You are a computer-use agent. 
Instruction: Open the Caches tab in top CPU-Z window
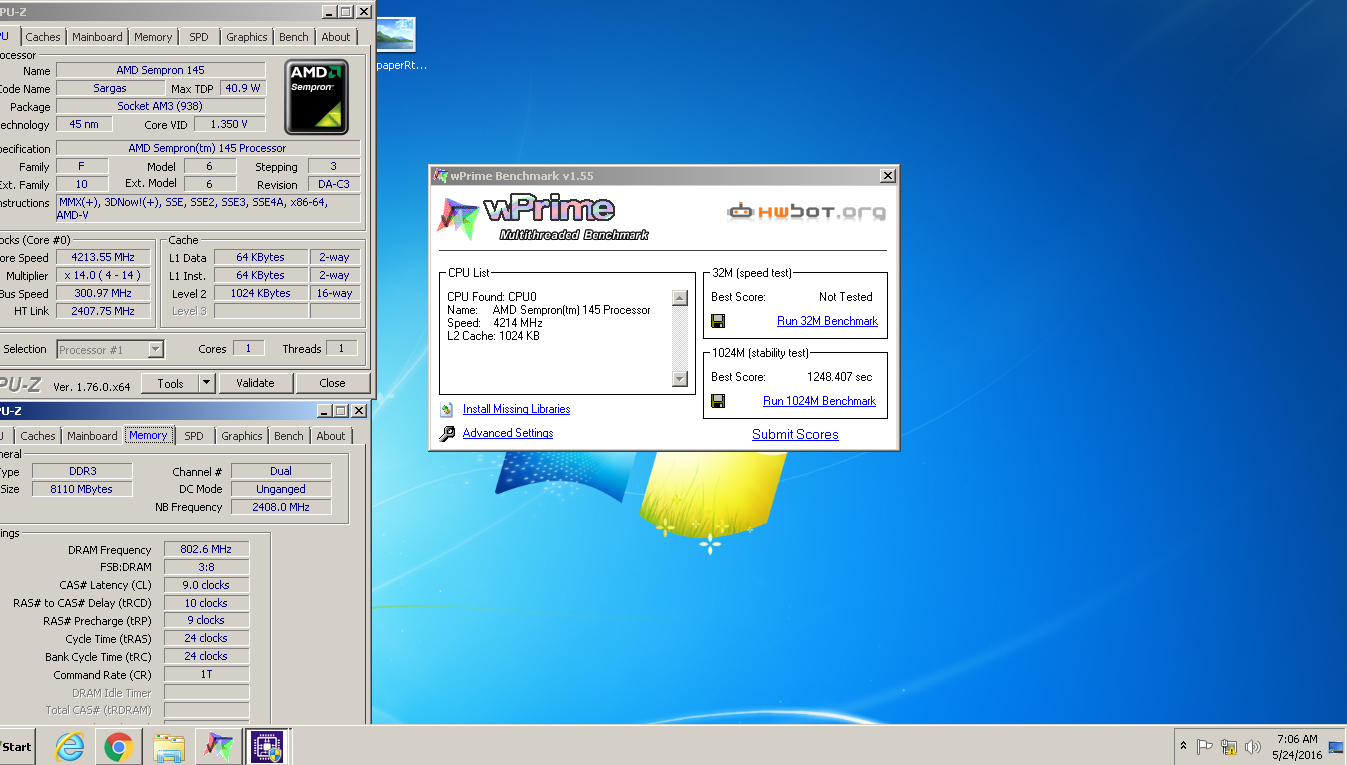pos(43,37)
